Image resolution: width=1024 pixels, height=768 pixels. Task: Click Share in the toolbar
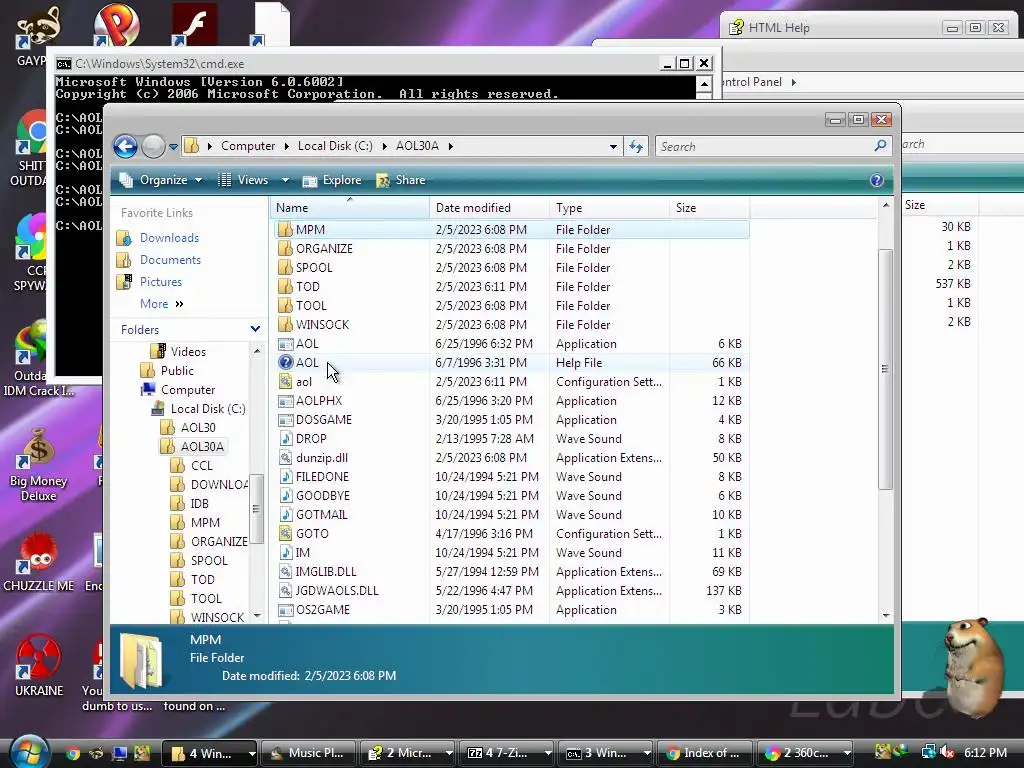401,180
